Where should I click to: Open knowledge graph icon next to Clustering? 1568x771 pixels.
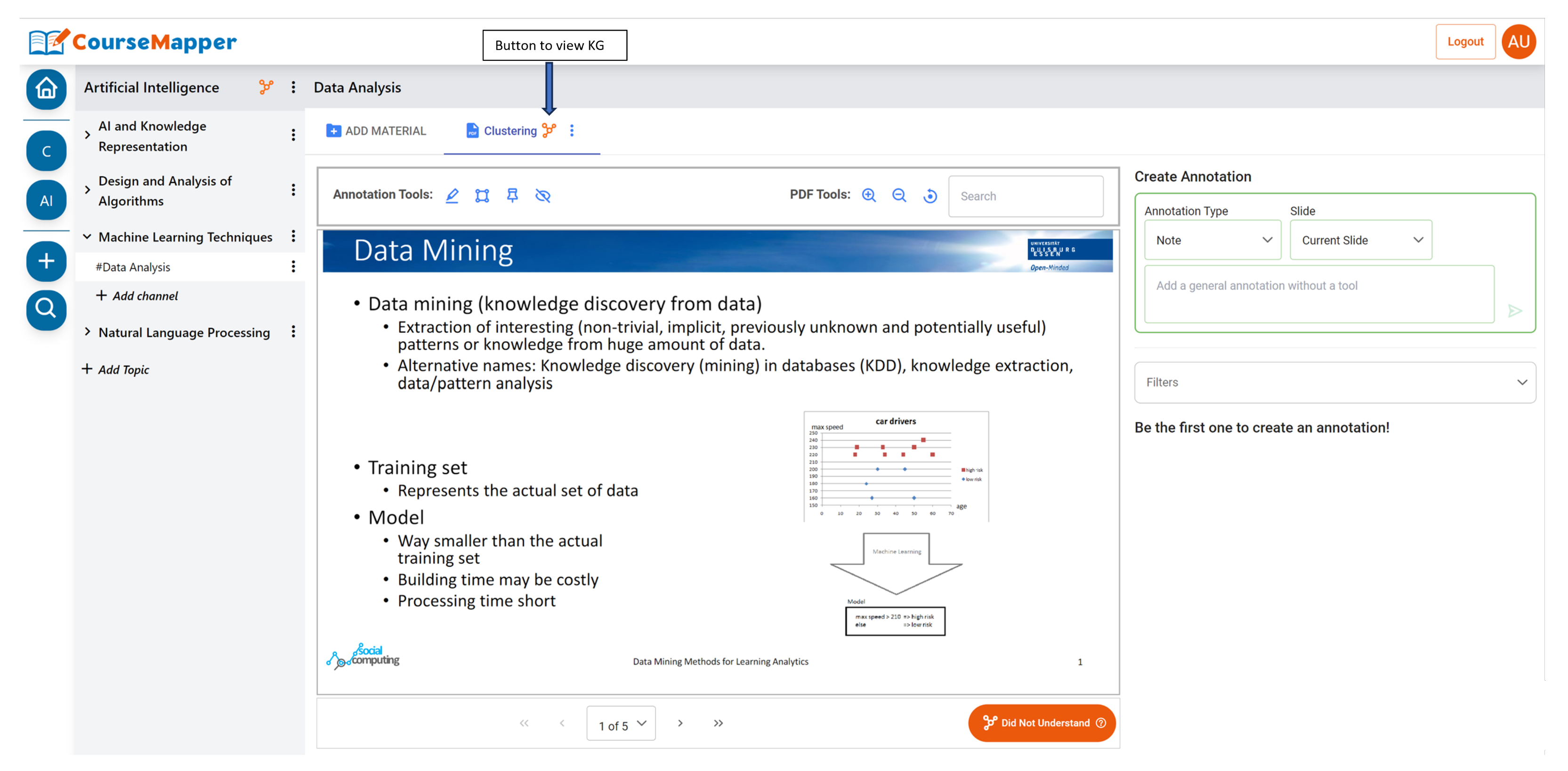coord(549,130)
